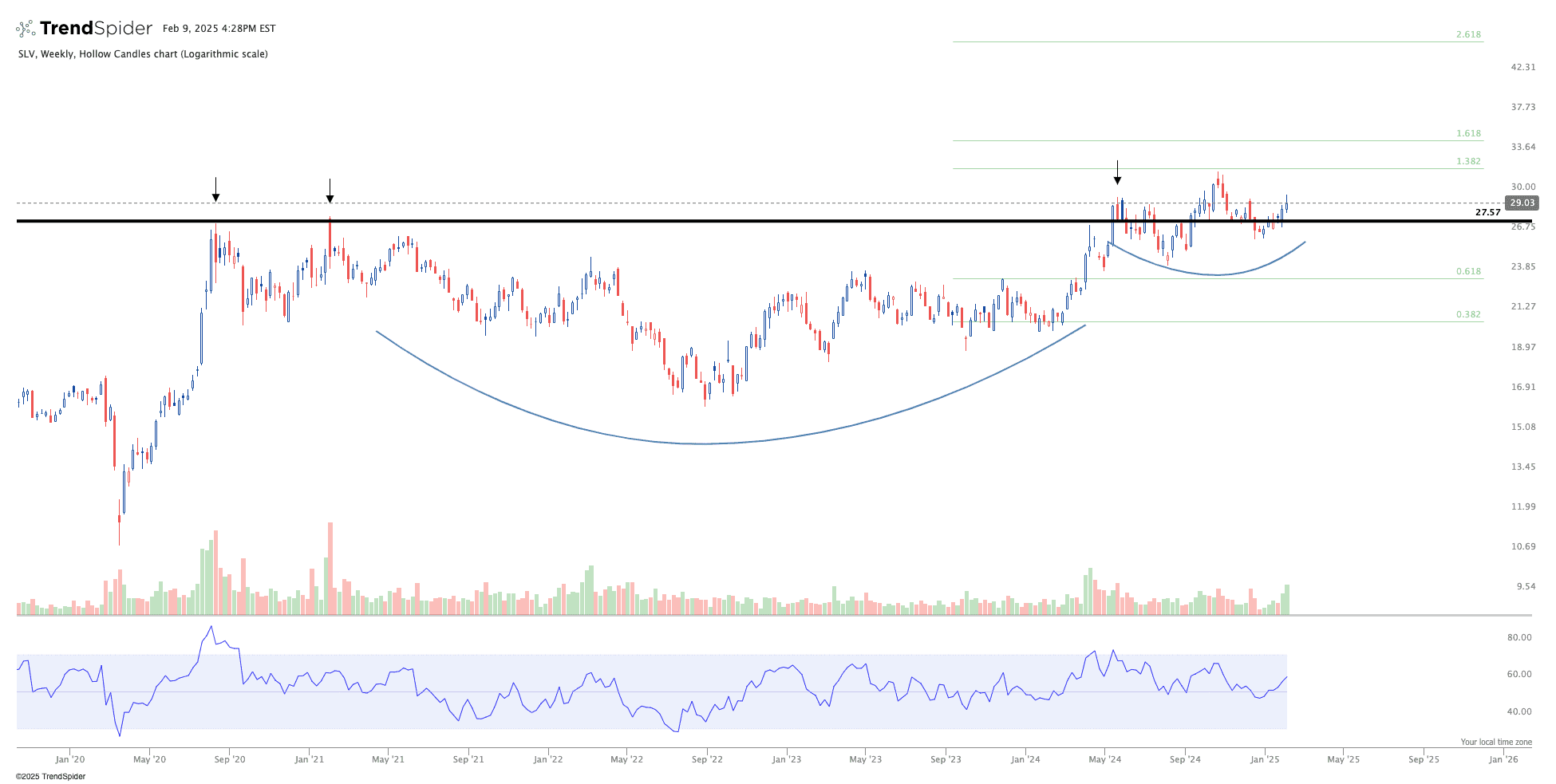Select the 0.382 Fibonacci level label
The width and height of the screenshot is (1556, 784).
click(x=1468, y=314)
